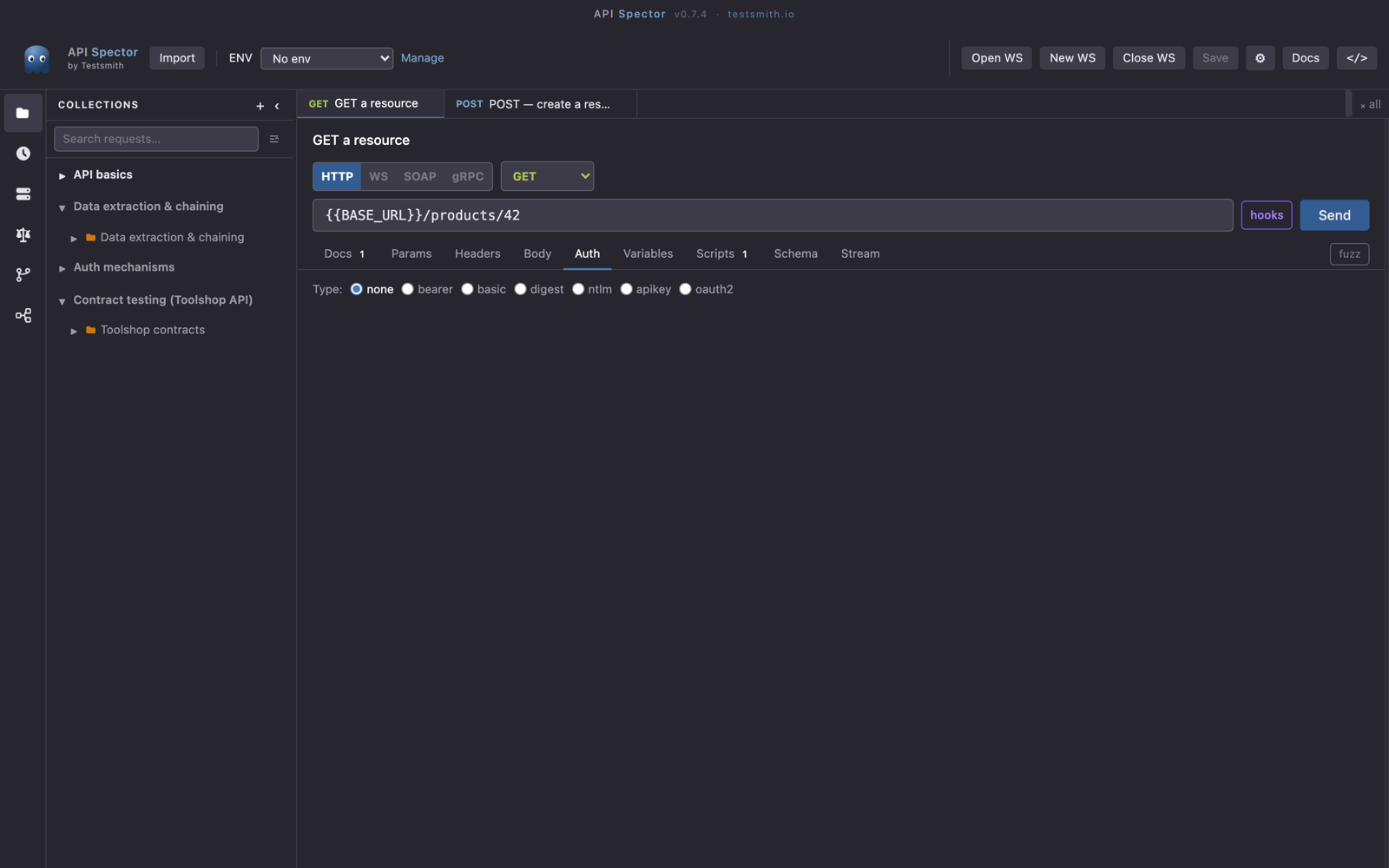This screenshot has height=868, width=1389.
Task: Open the ENV environment dropdown
Action: [326, 58]
